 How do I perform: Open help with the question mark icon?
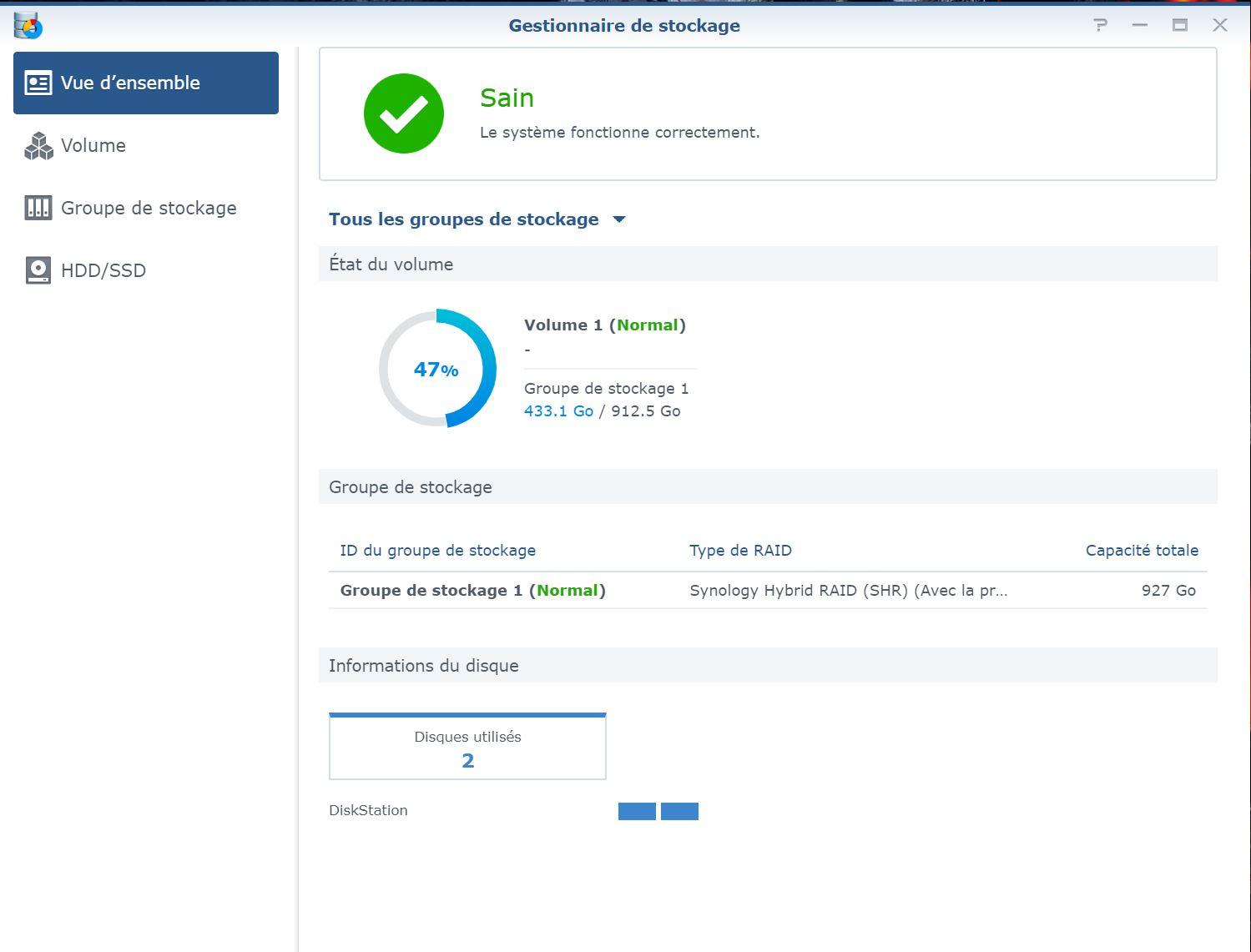1100,25
